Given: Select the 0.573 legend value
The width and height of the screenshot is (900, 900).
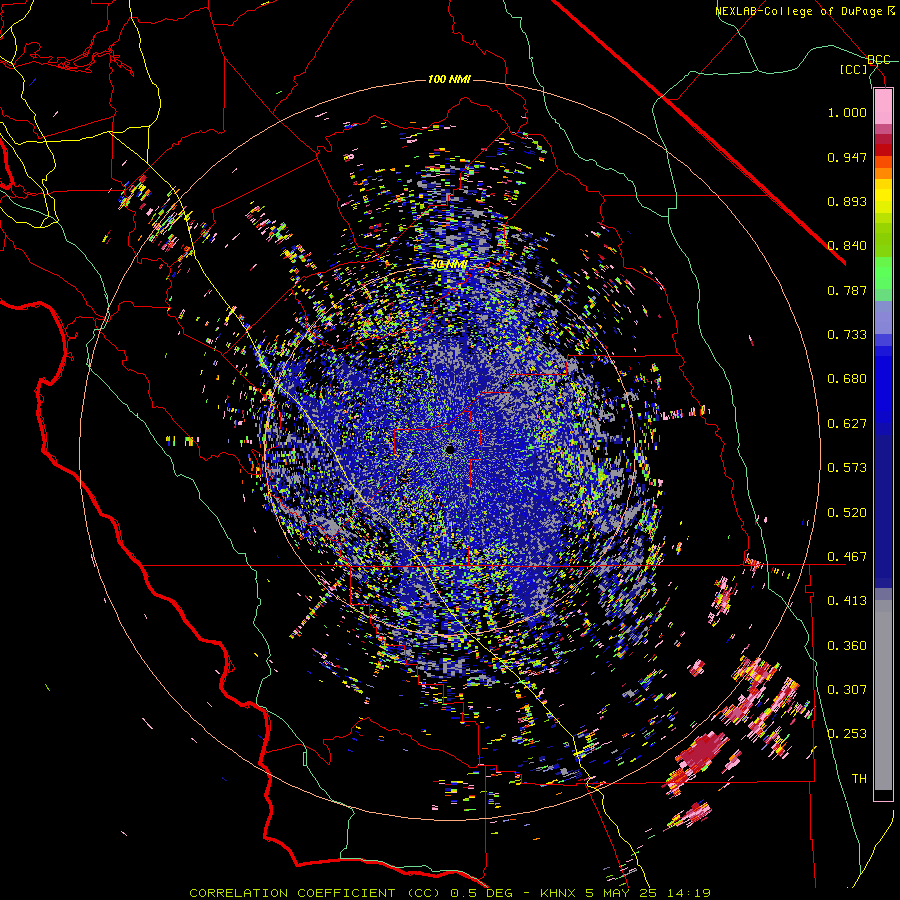Looking at the screenshot, I should coord(847,468).
